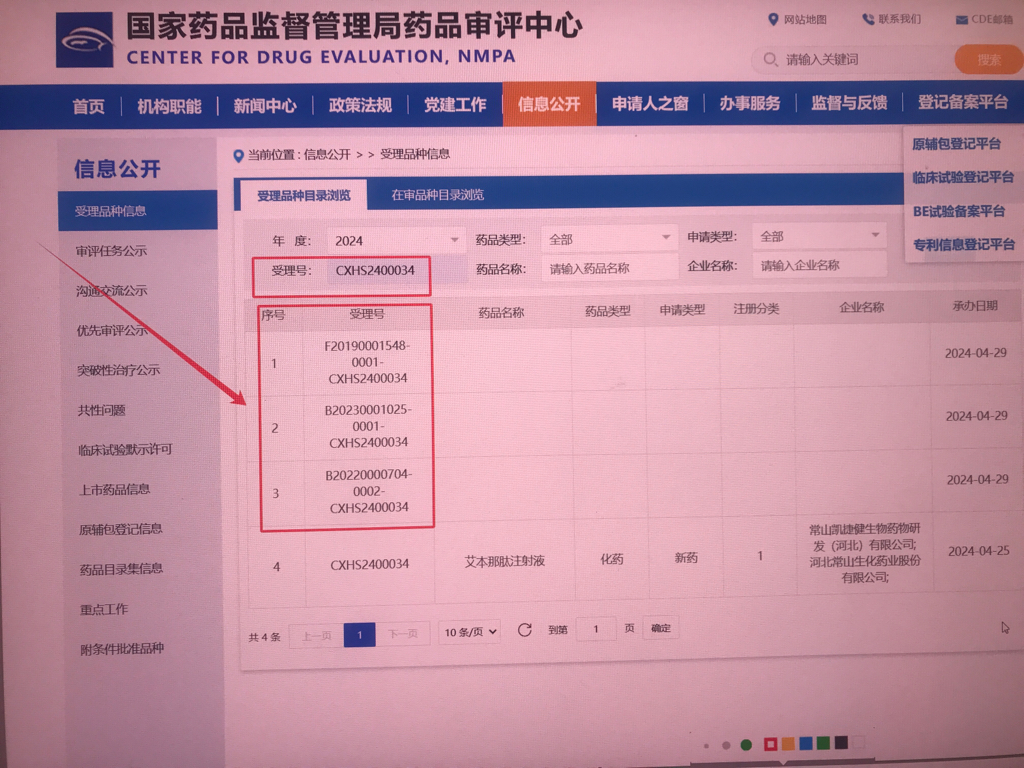Open 原辅包登记信息 in the sidebar

pos(120,529)
